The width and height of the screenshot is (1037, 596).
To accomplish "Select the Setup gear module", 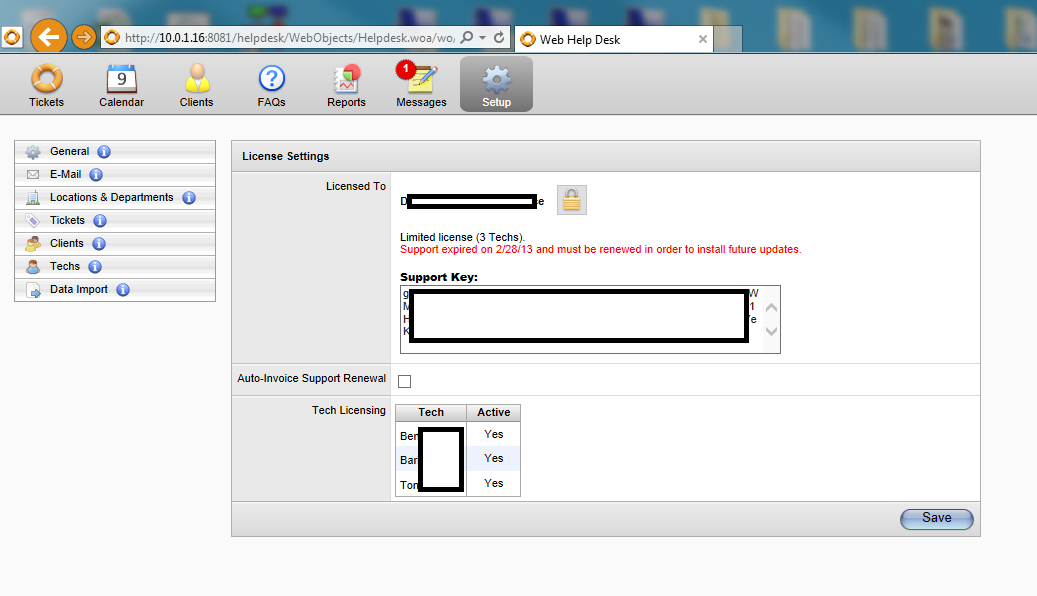I will pos(496,84).
